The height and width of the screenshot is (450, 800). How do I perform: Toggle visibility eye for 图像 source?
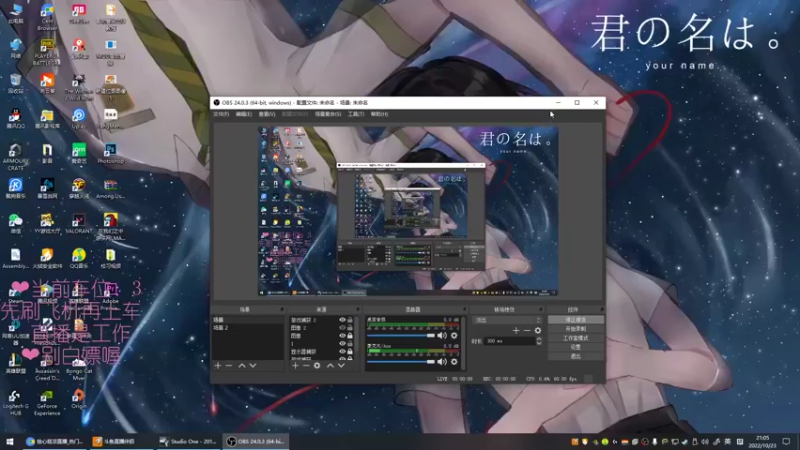342,336
